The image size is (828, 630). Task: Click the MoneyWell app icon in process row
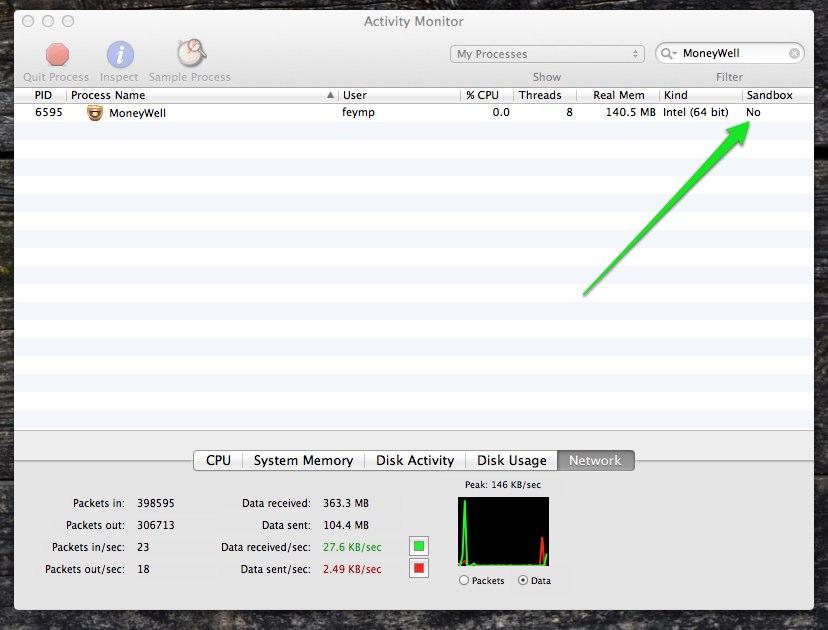(x=95, y=113)
